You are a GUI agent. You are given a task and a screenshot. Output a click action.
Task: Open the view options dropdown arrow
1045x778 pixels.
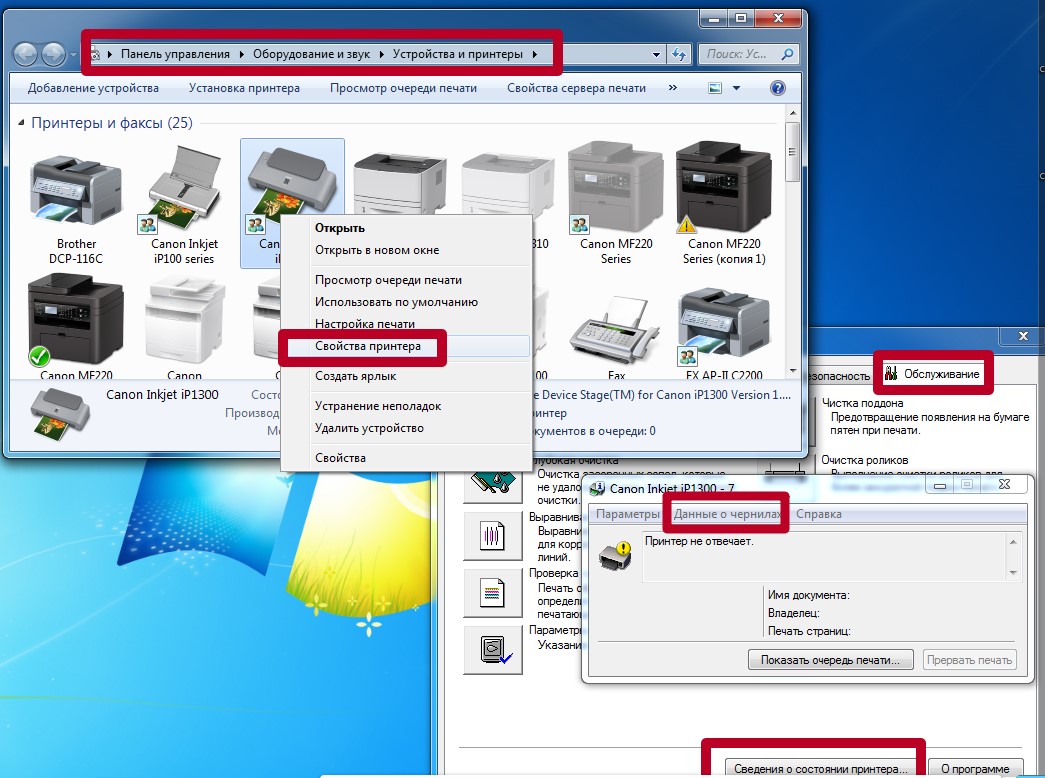coord(737,88)
